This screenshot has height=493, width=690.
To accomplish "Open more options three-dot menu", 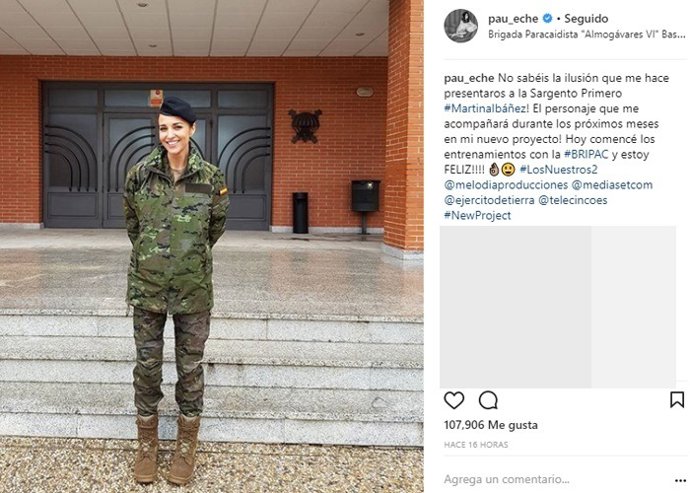I will click(x=680, y=481).
